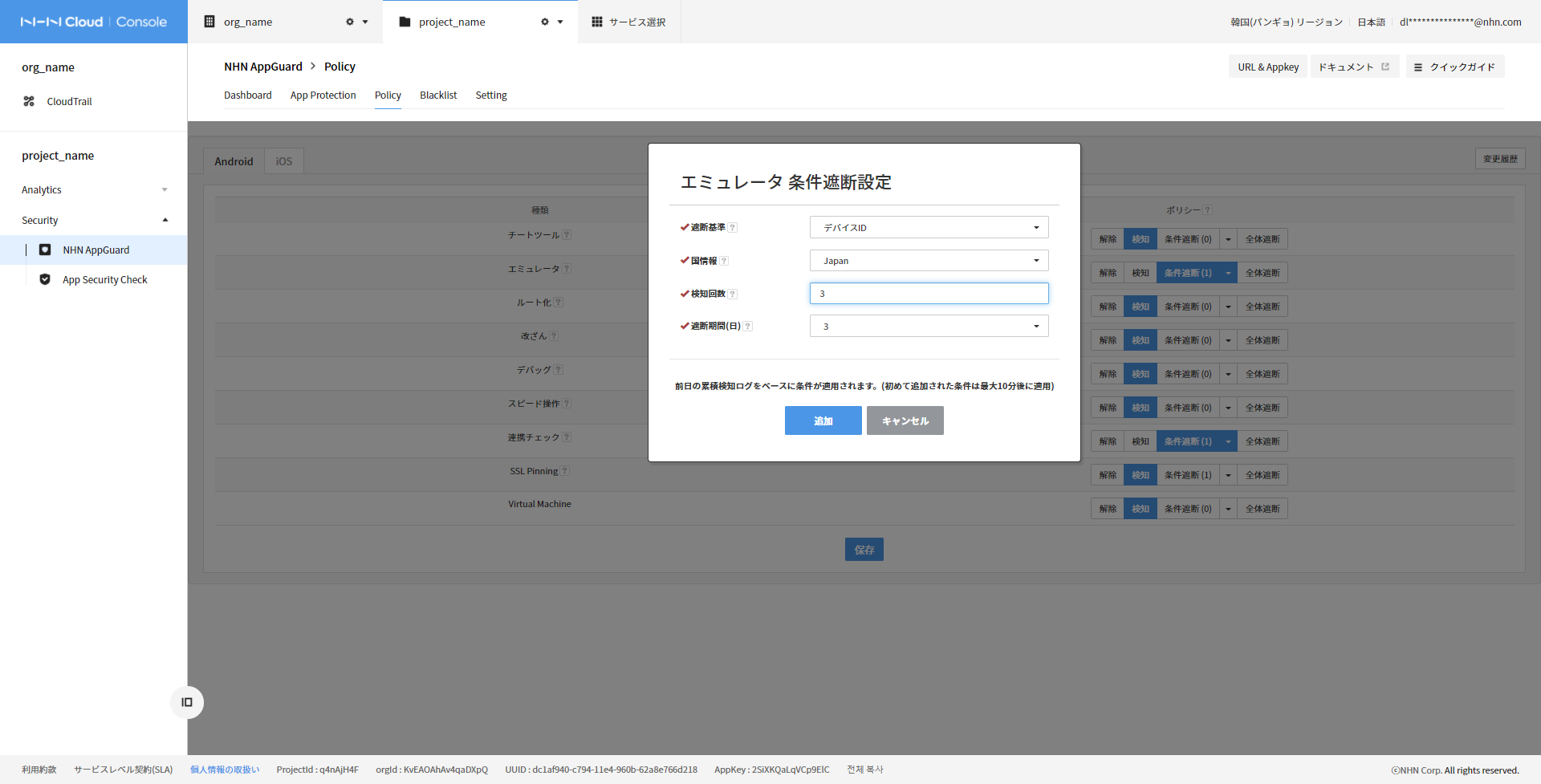Click the project_name folder icon
1541x784 pixels.
tap(405, 22)
